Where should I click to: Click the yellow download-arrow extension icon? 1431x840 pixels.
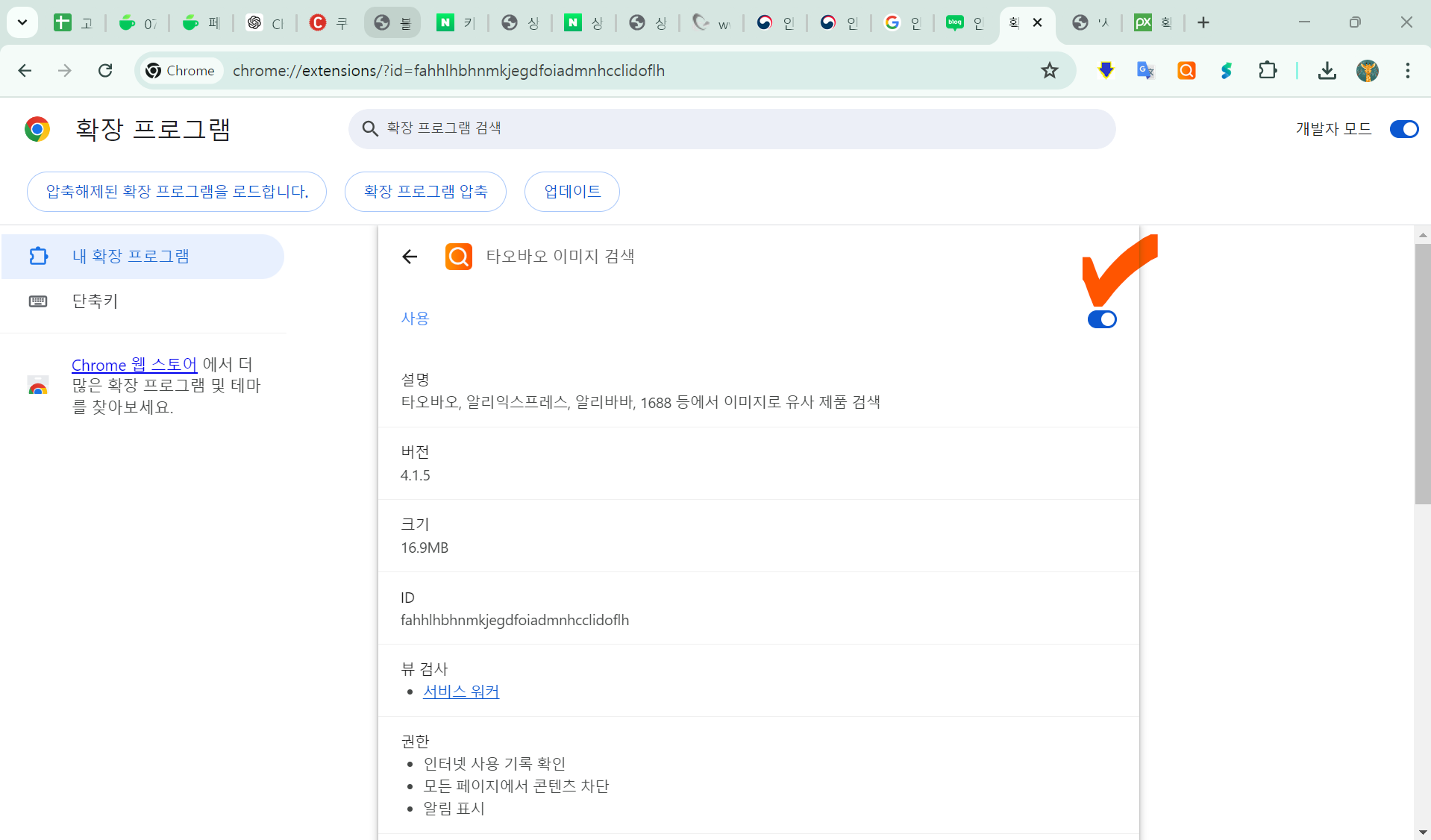[1106, 71]
